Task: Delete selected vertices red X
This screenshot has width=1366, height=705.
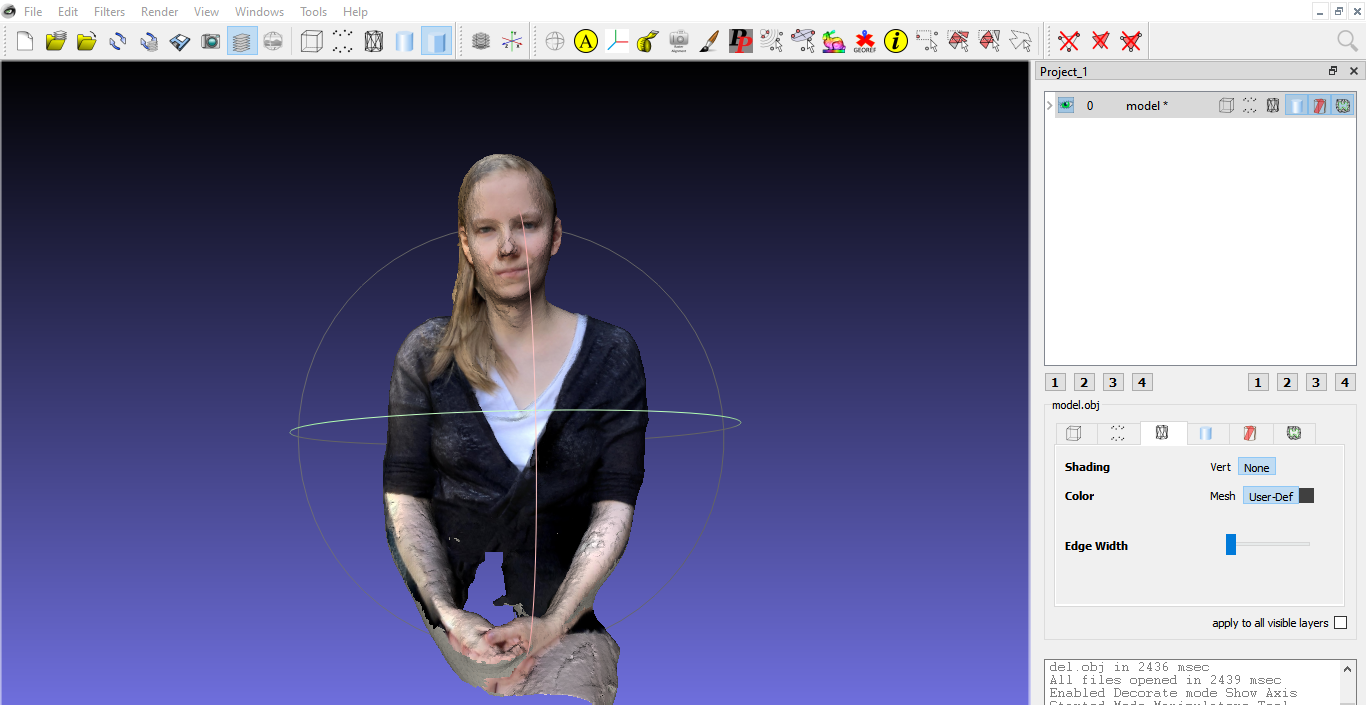Action: click(x=1069, y=41)
